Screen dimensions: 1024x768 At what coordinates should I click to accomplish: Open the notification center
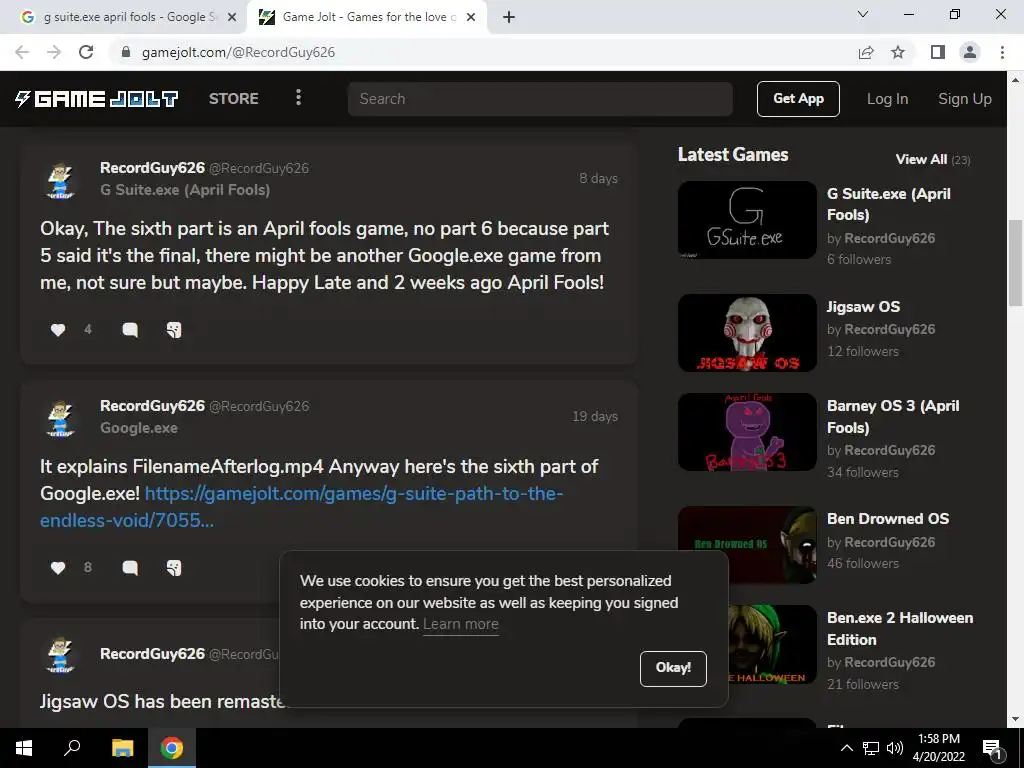(x=992, y=748)
